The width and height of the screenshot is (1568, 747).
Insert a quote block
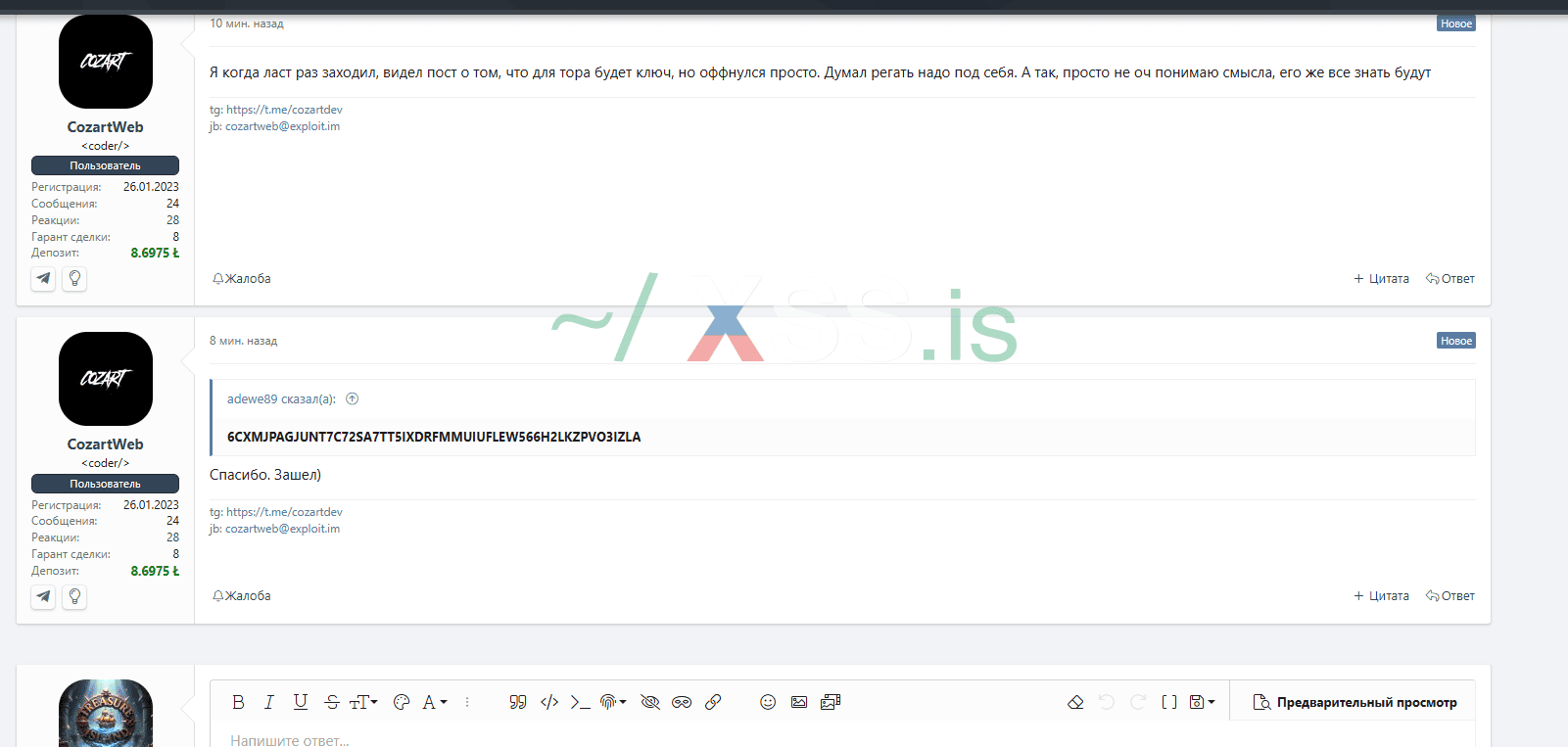pos(518,702)
